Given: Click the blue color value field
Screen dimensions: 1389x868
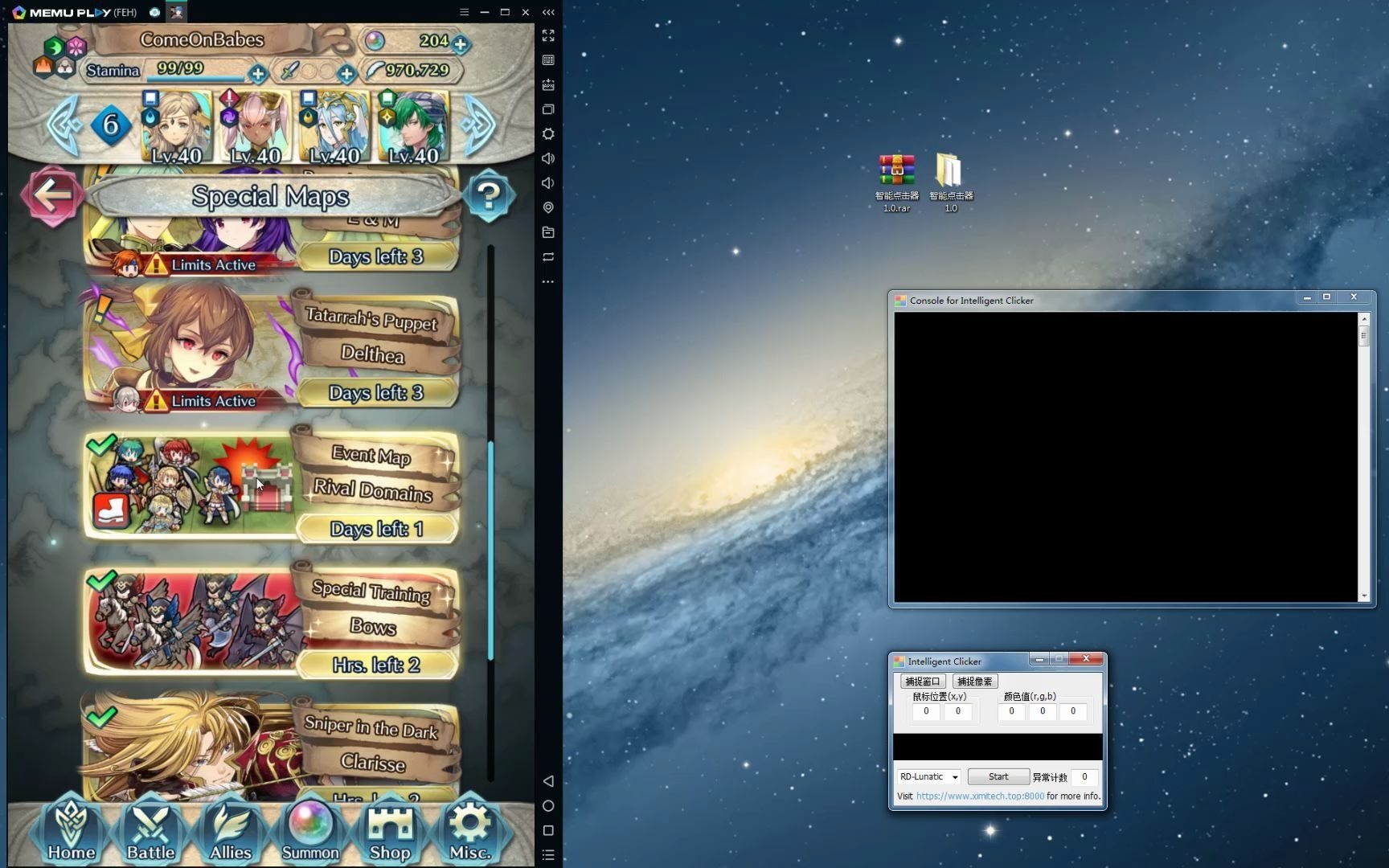Looking at the screenshot, I should tap(1073, 711).
